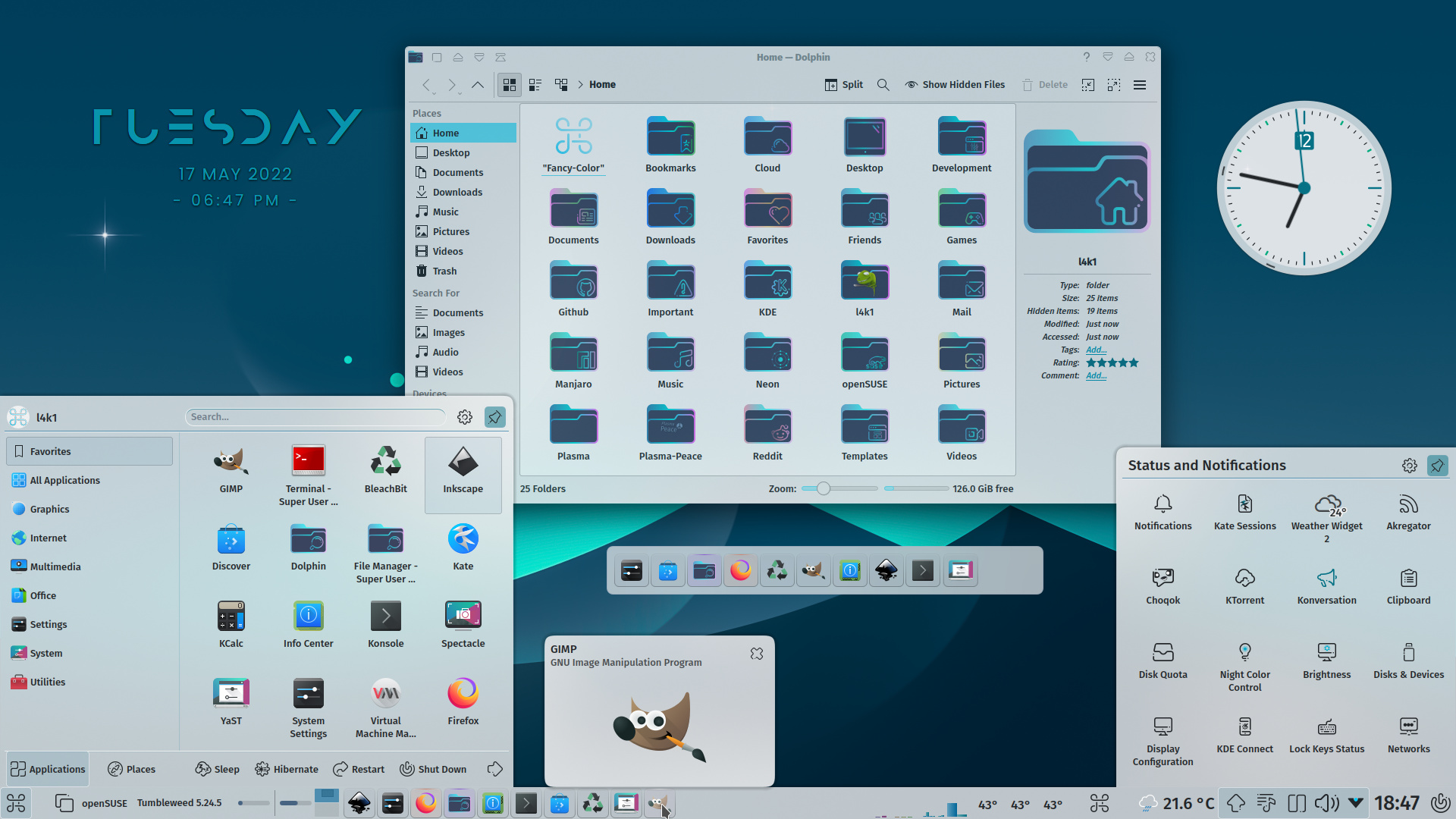Open the KDE folder
The width and height of the screenshot is (1456, 819).
767,289
